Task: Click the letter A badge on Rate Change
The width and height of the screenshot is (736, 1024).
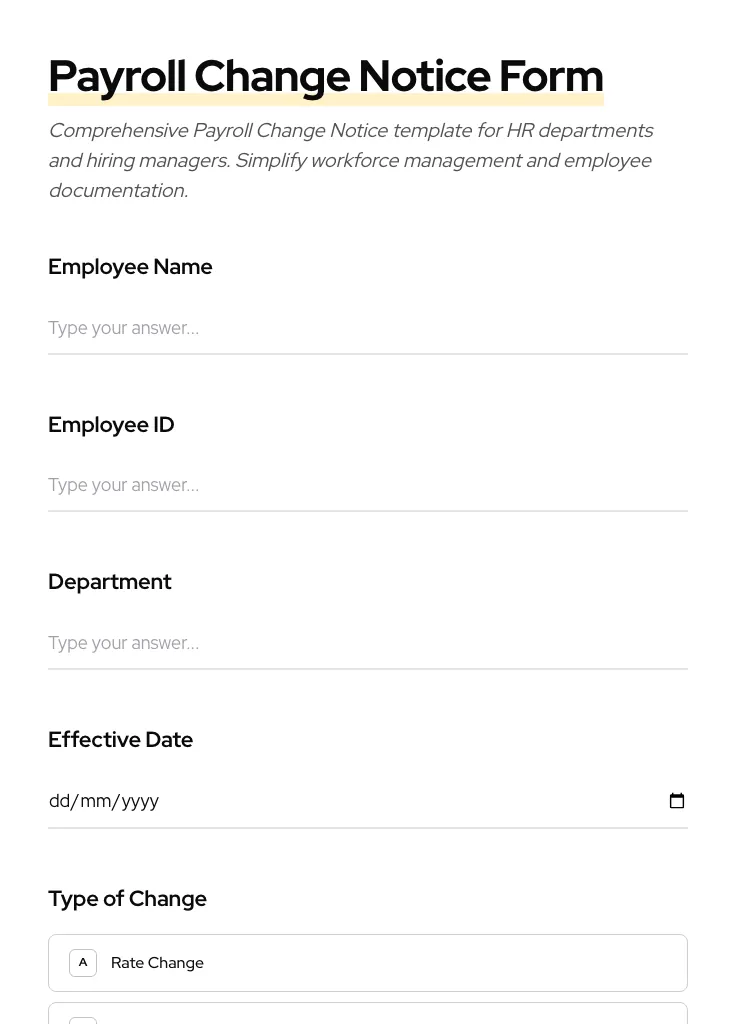Action: click(83, 962)
